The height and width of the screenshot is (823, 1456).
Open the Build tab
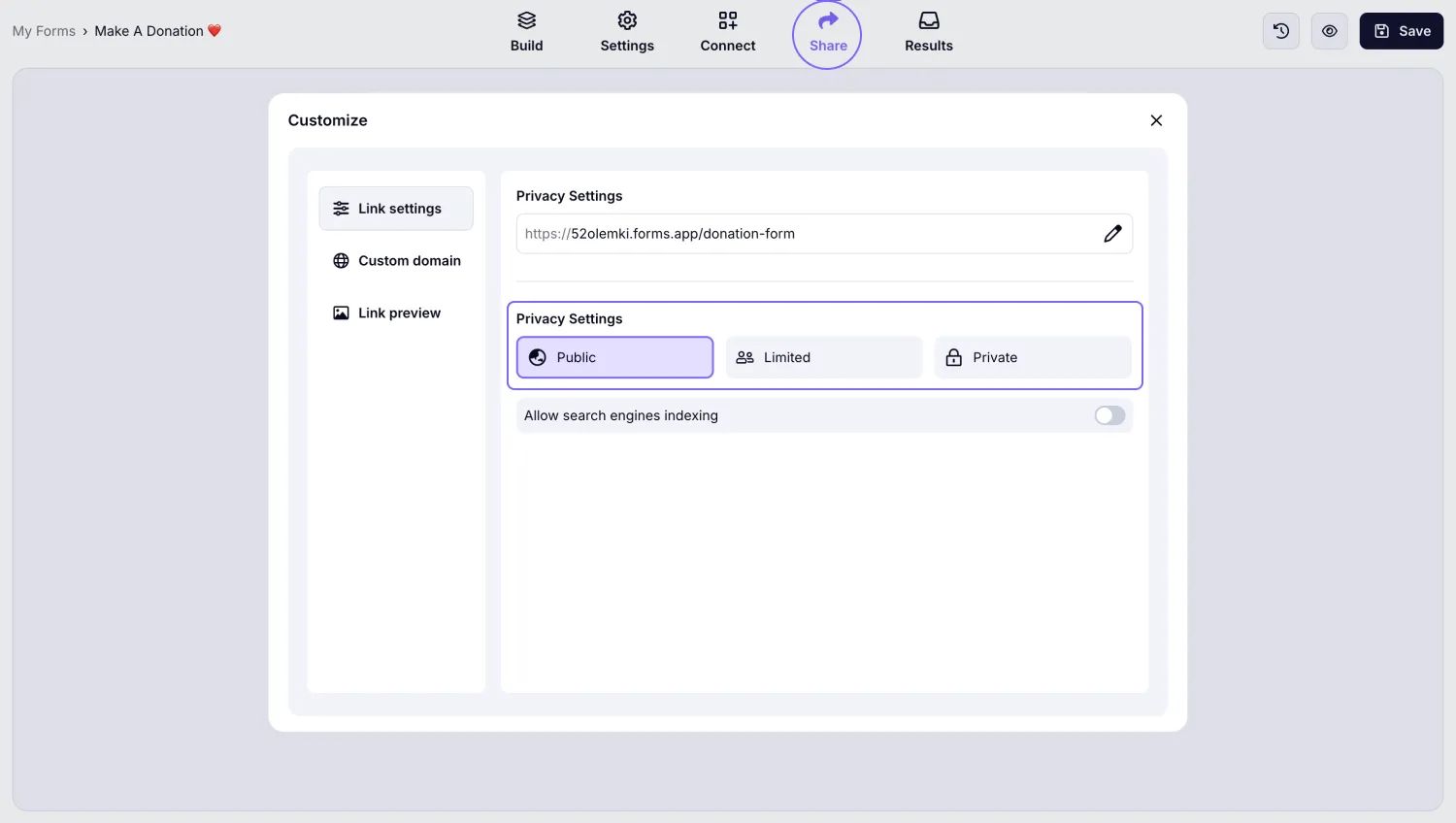(526, 32)
